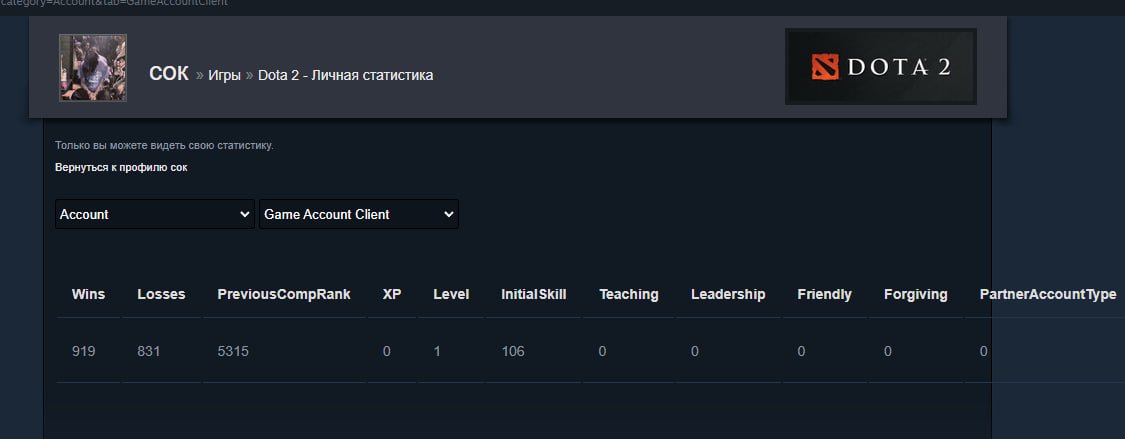Screen dimensions: 1125x439
Task: Select the InitialSkill column header
Action: pyautogui.click(x=534, y=294)
